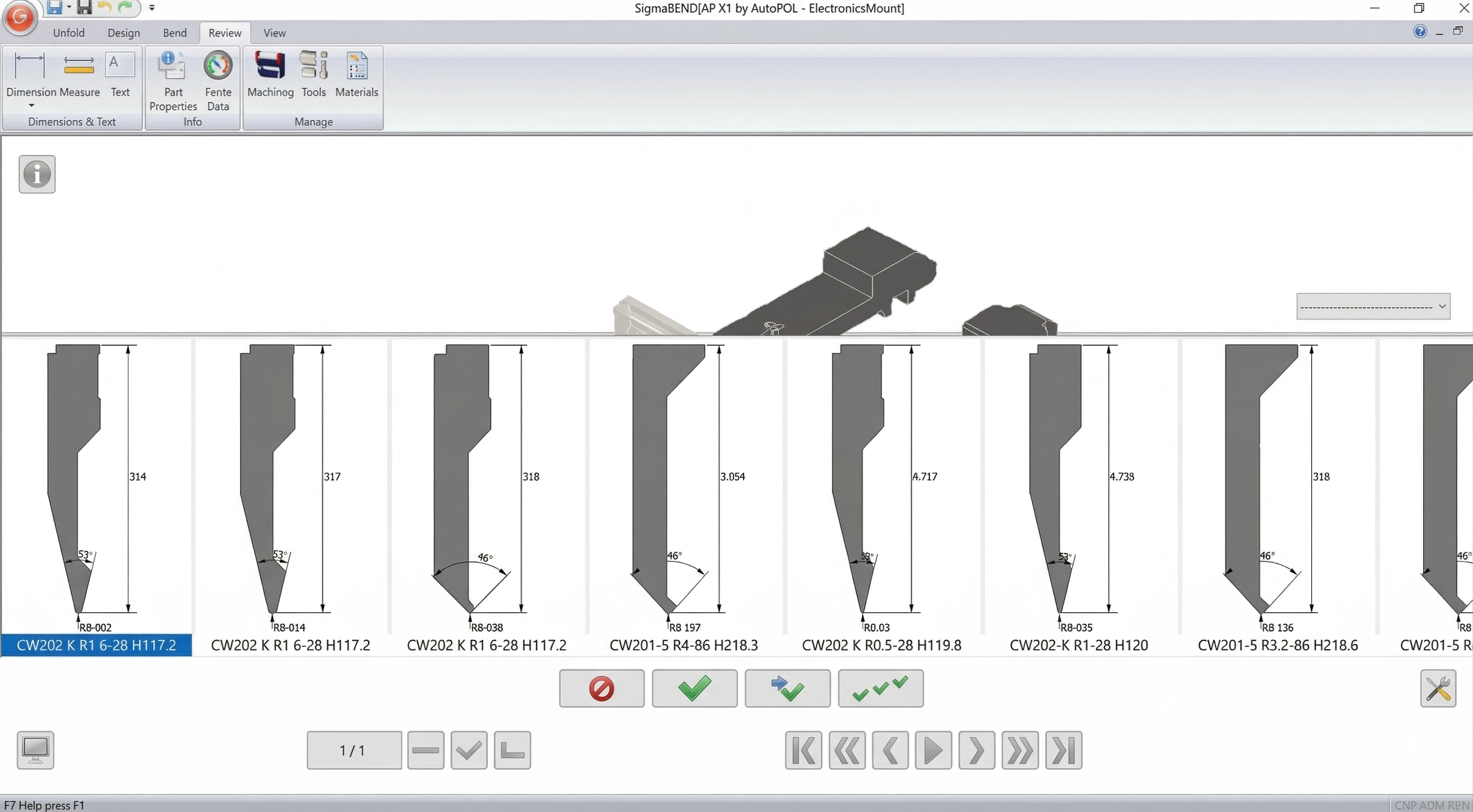Click the 'Manage' ribbon group label

point(314,122)
